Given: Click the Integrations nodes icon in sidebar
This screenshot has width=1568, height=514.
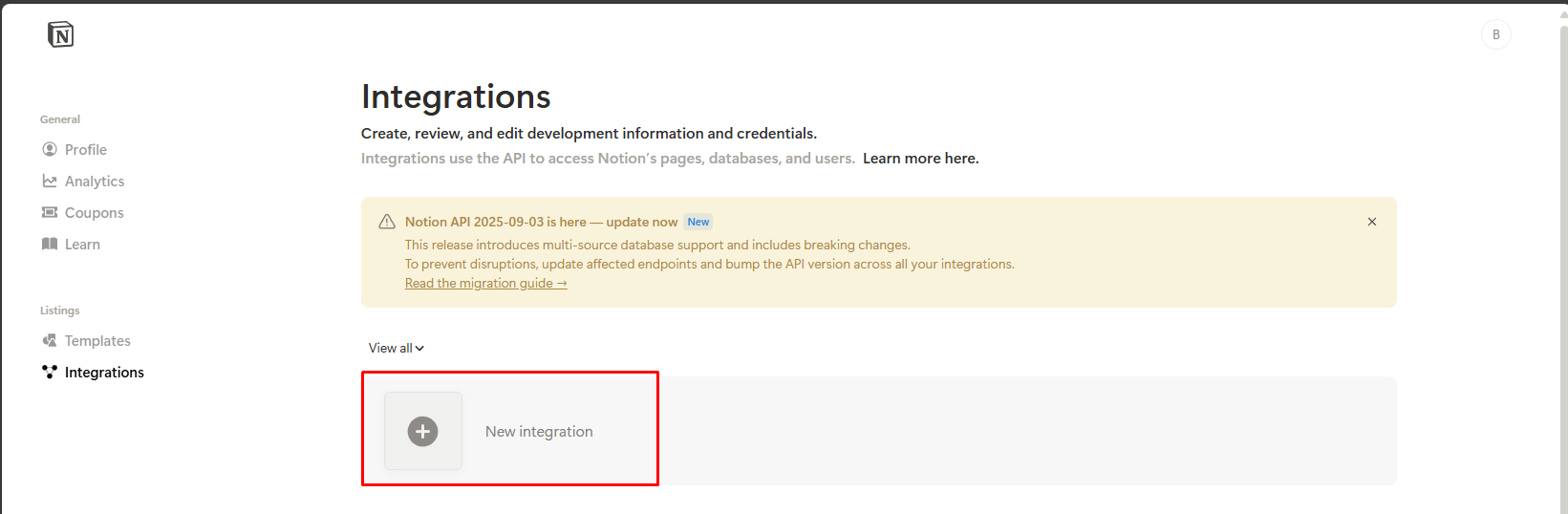Looking at the screenshot, I should (50, 372).
